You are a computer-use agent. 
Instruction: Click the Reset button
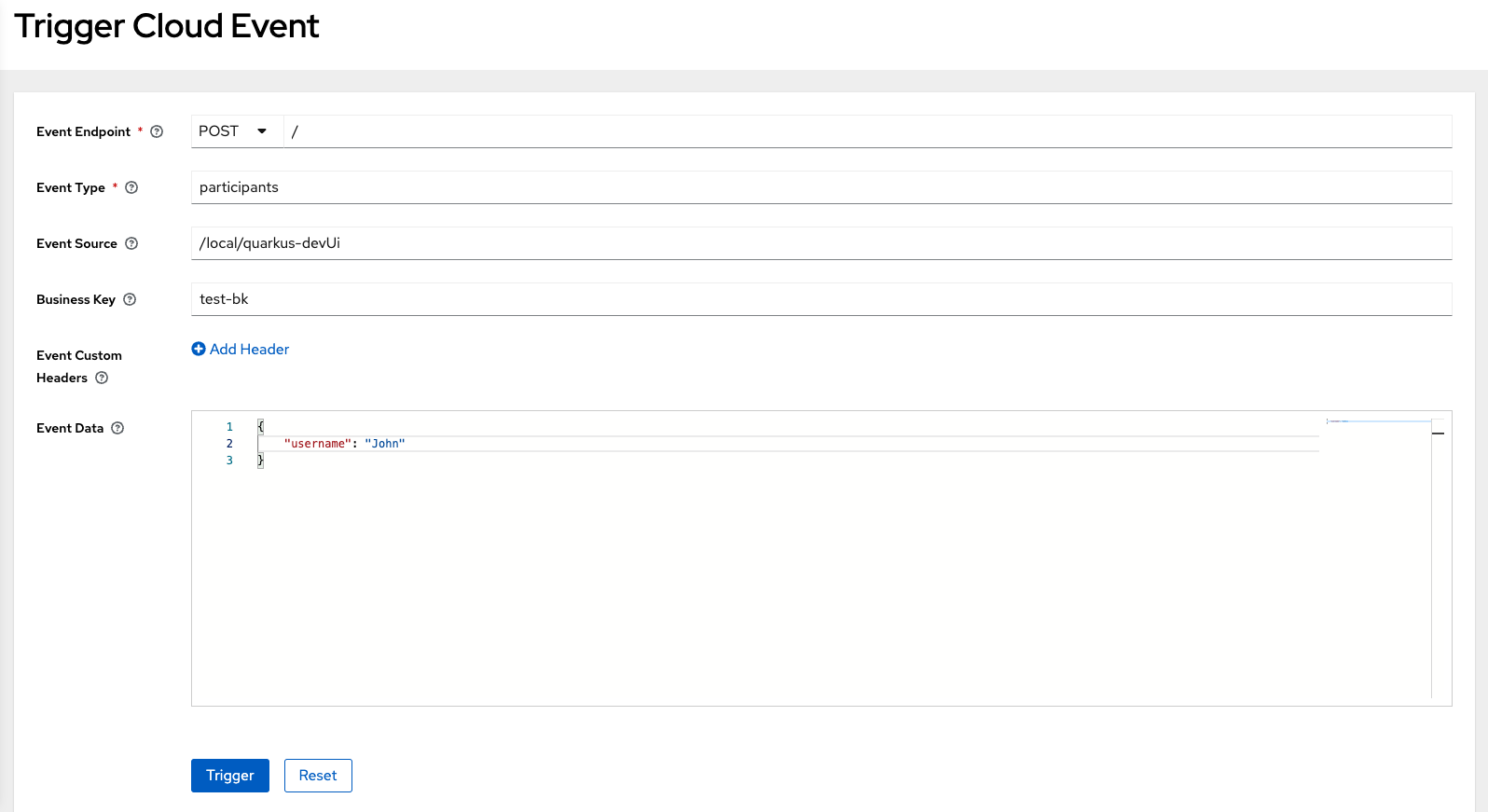(317, 775)
